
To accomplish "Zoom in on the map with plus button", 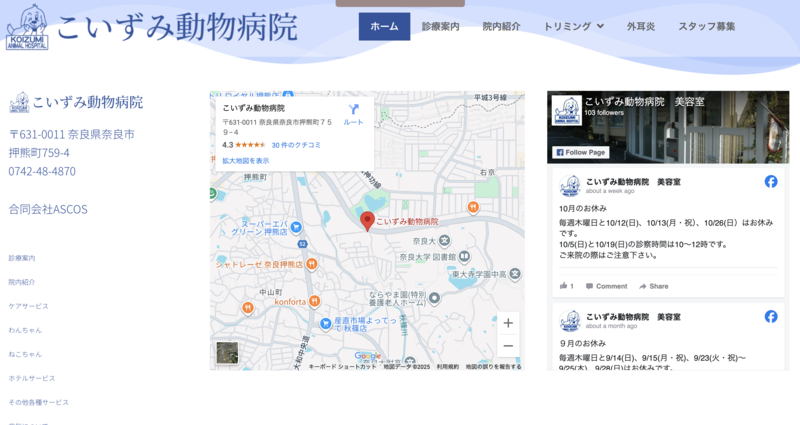I will click(x=508, y=323).
